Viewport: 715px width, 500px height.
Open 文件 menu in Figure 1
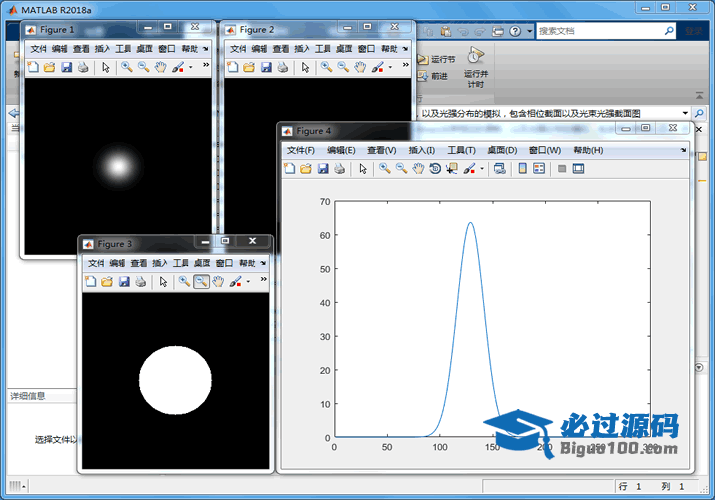pos(39,49)
